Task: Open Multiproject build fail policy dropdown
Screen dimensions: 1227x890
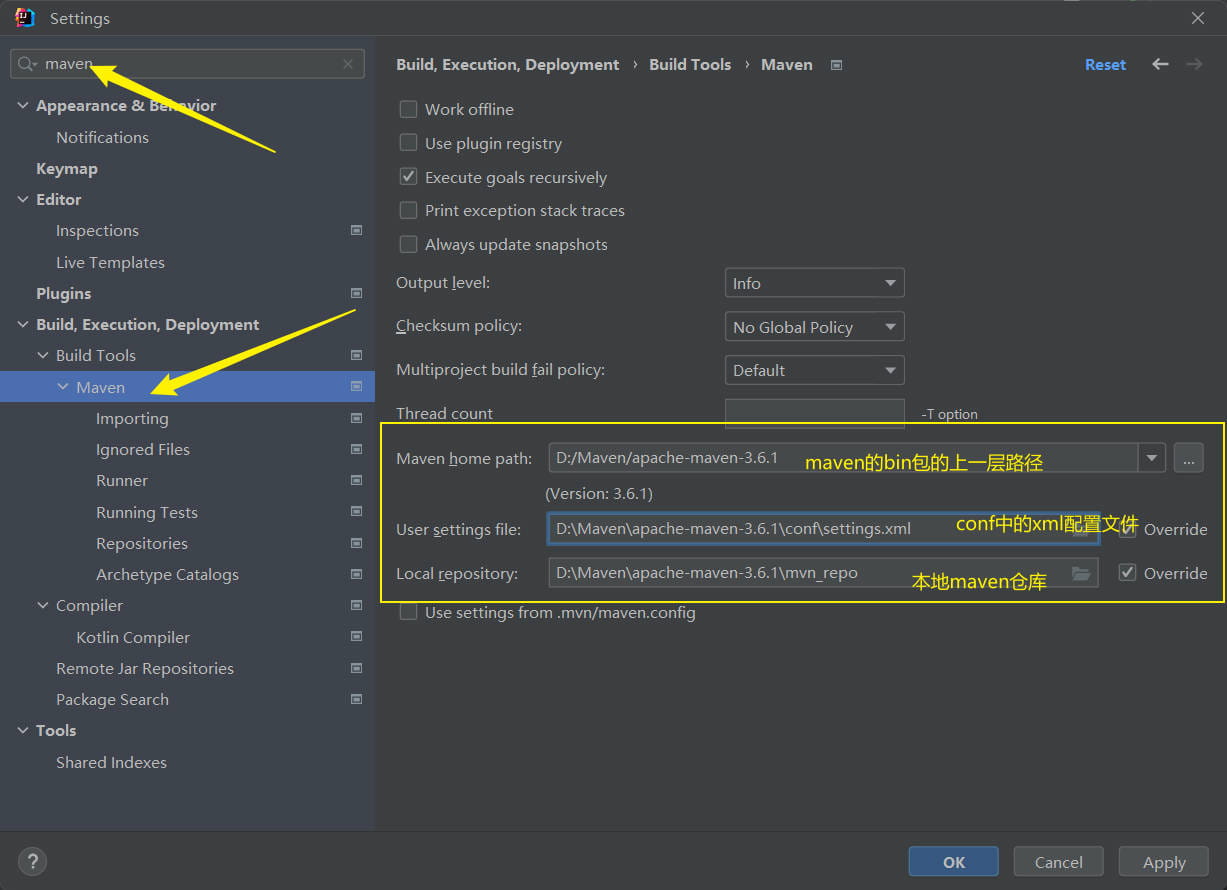Action: point(814,370)
